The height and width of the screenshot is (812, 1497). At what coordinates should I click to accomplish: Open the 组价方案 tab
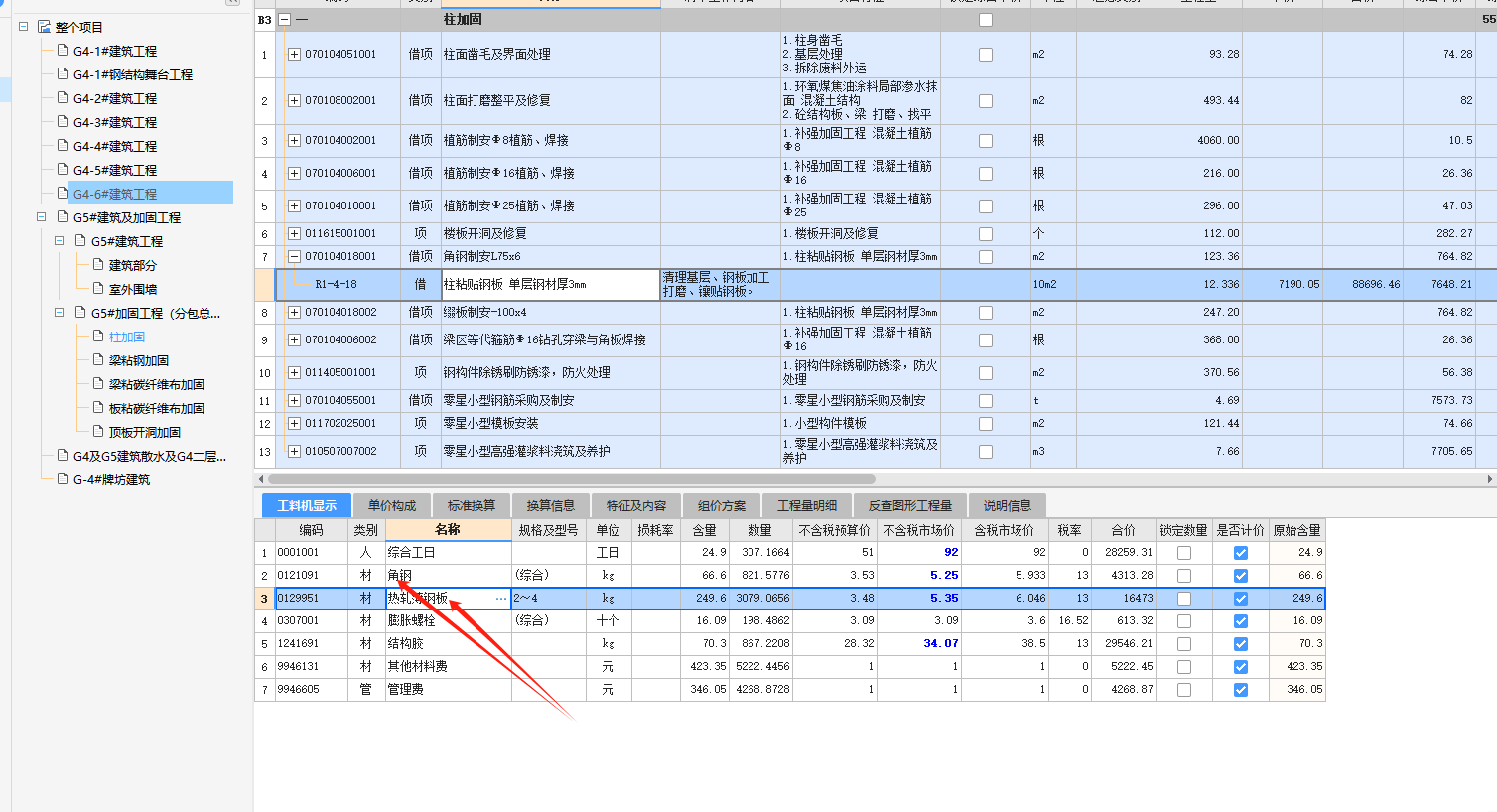pyautogui.click(x=722, y=506)
